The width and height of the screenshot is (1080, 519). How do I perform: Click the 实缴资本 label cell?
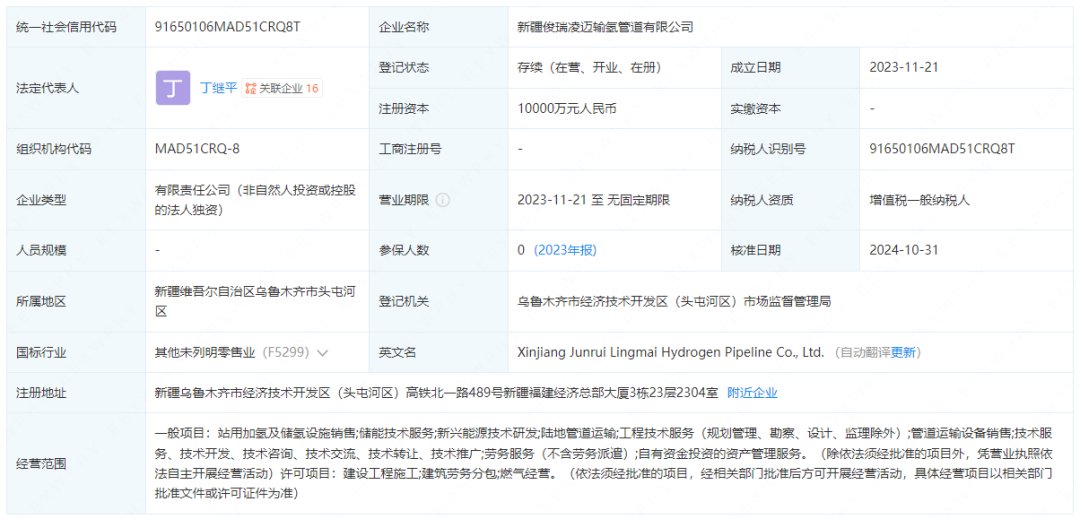[x=791, y=108]
